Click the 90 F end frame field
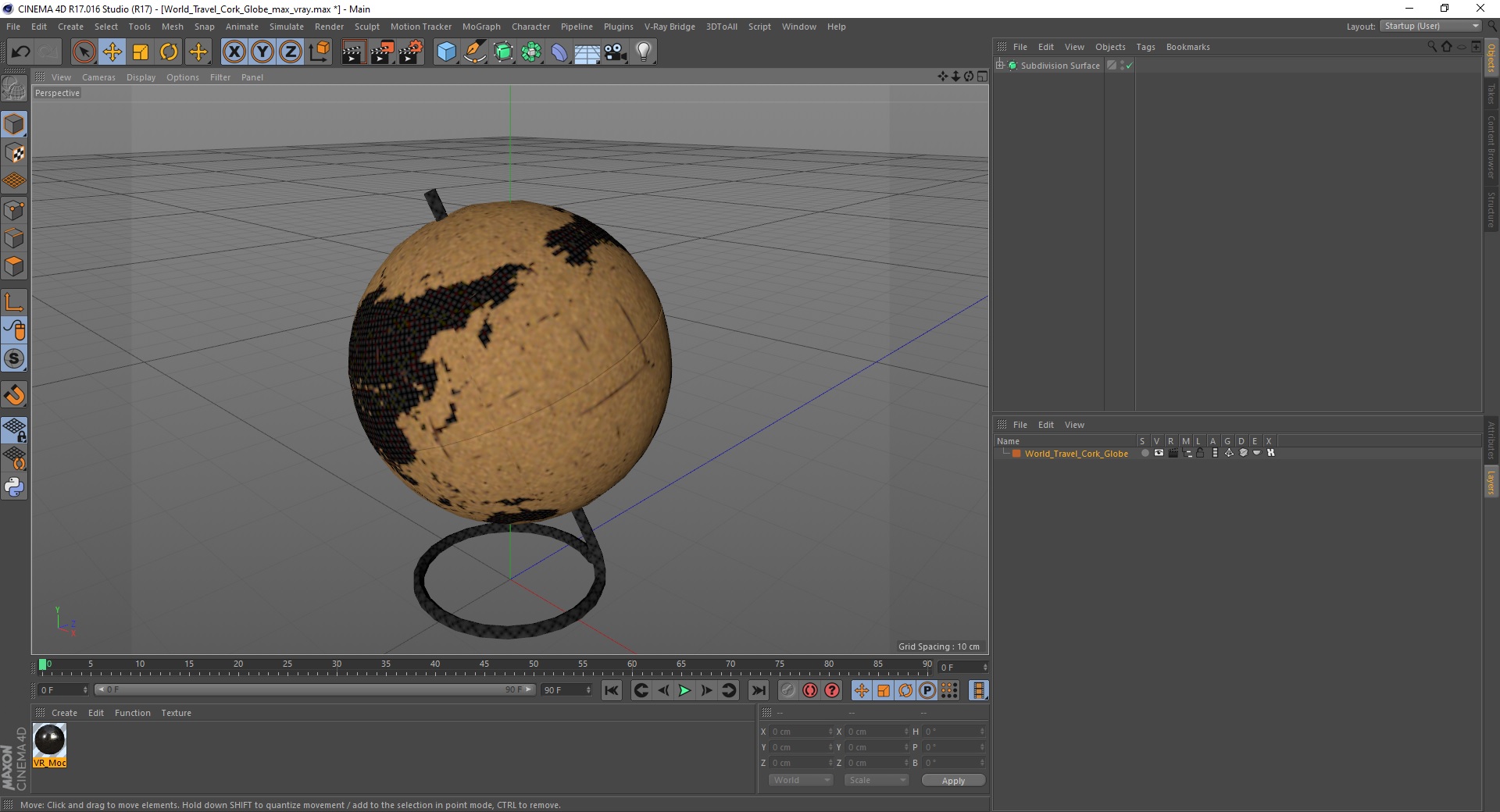Screen dimensions: 1500x812 [567, 690]
